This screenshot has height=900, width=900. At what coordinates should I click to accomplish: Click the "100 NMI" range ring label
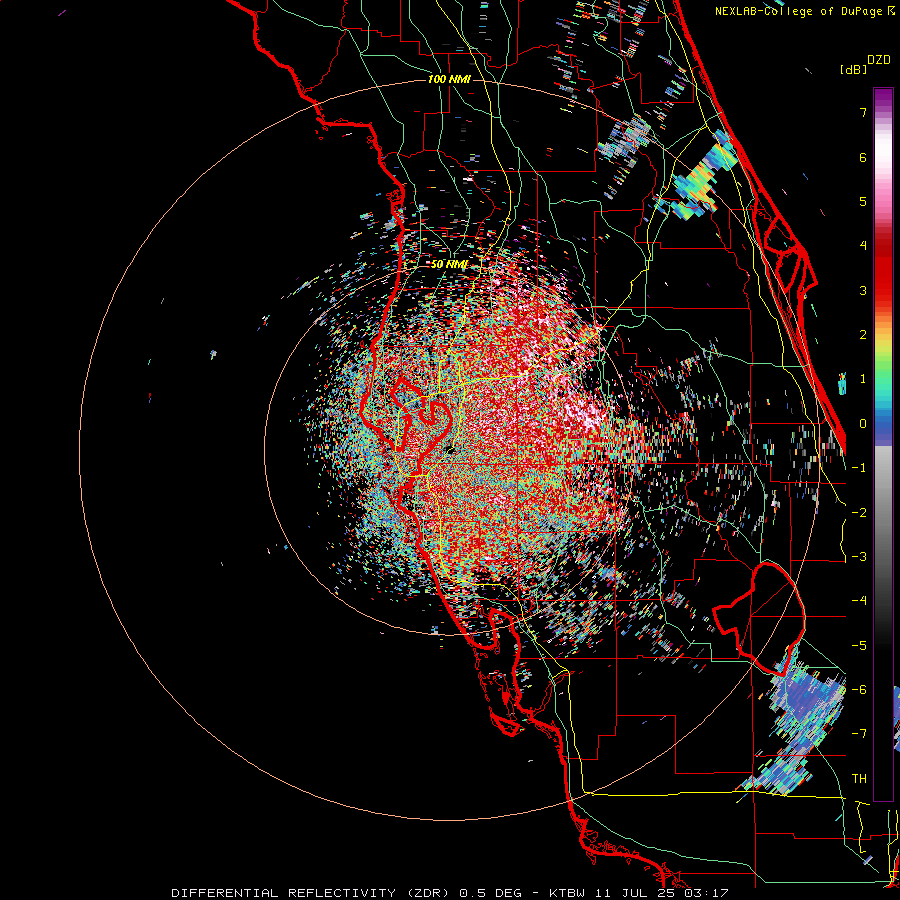tap(449, 79)
